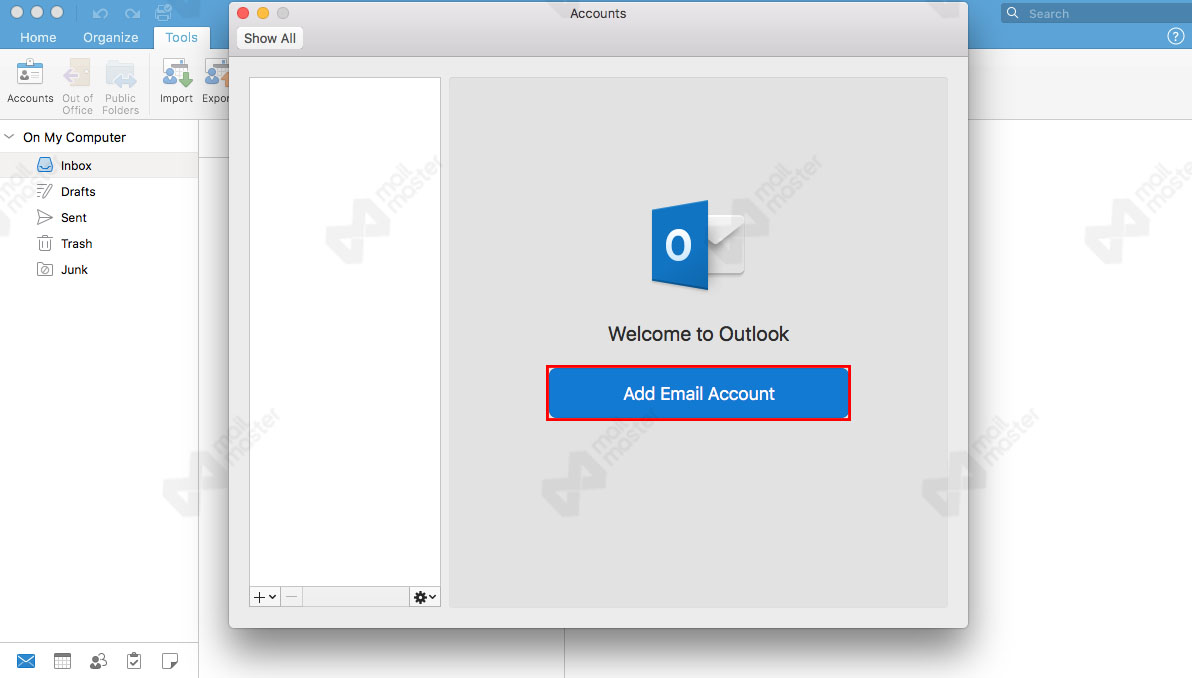Open the Notes view icon
This screenshot has height=678, width=1192.
coord(170,661)
